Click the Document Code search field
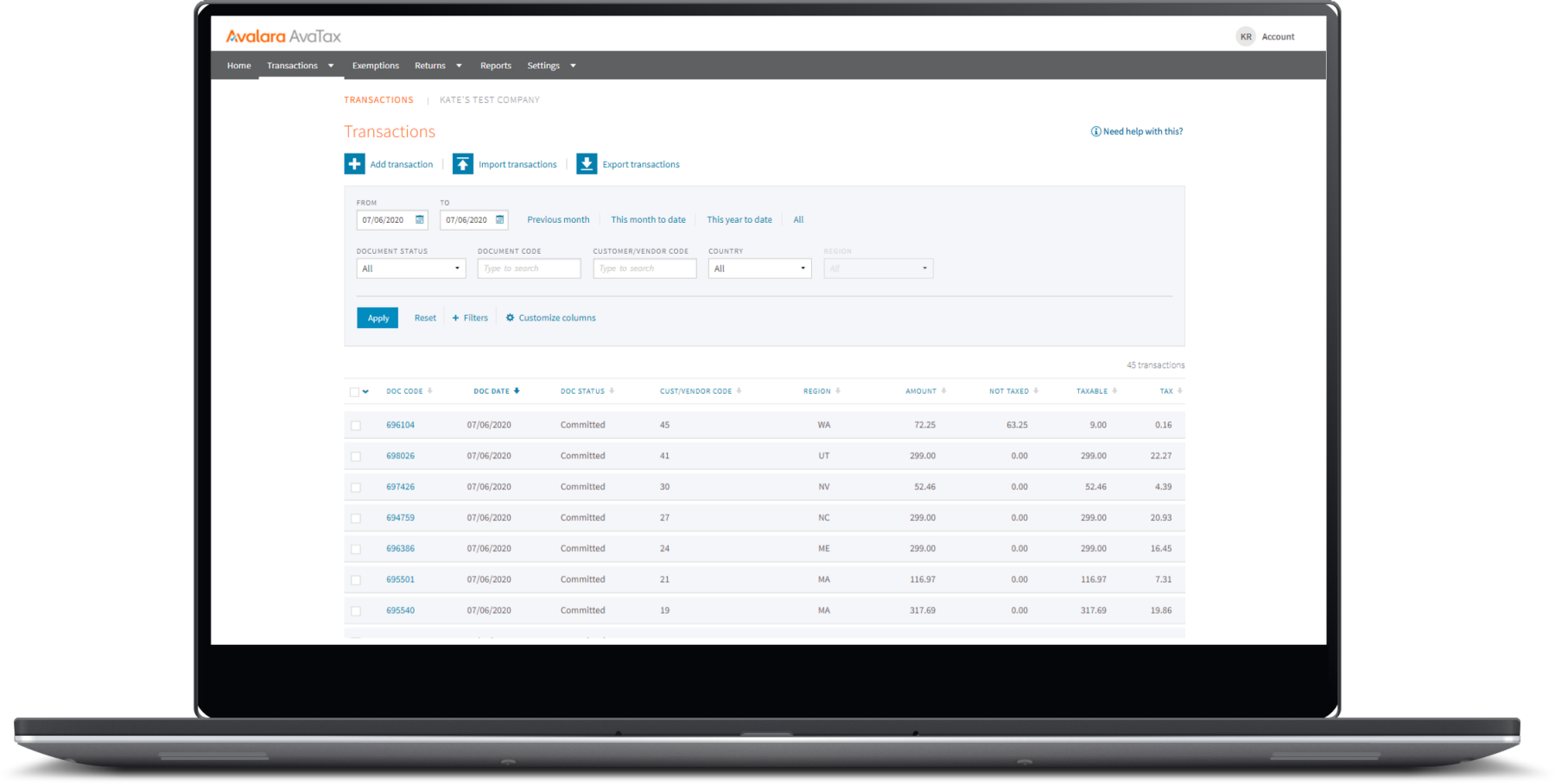Screen dimensions: 1555x784 click(x=529, y=269)
